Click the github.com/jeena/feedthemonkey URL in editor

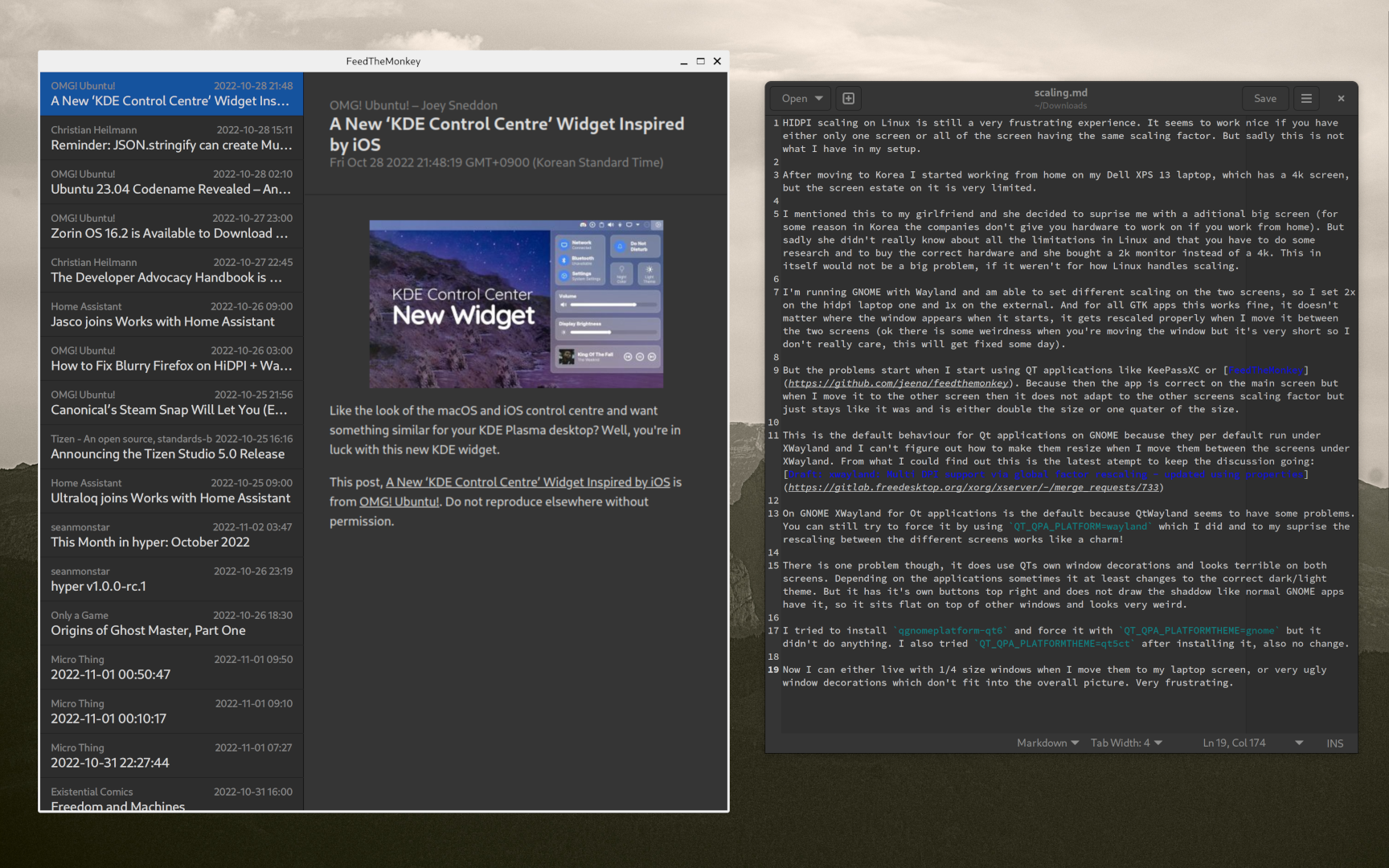click(x=898, y=383)
